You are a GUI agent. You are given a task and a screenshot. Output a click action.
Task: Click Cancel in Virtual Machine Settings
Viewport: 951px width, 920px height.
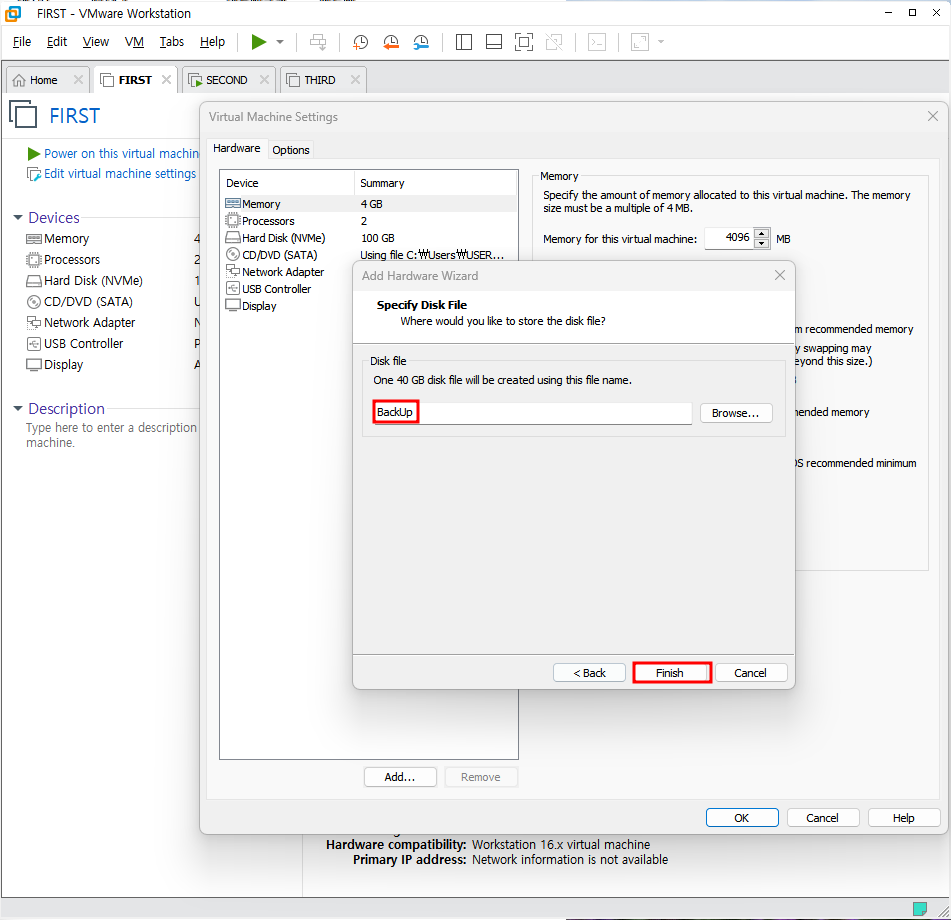822,818
